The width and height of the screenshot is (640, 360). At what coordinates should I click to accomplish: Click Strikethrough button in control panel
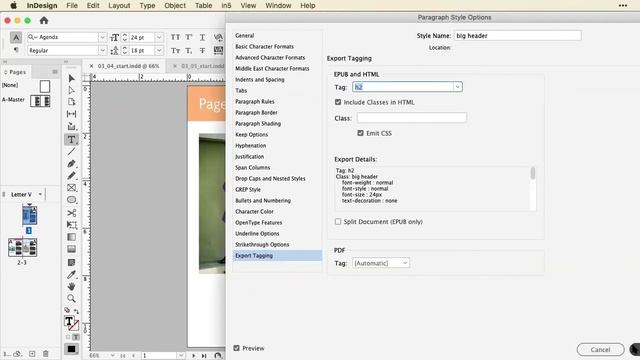[202, 51]
